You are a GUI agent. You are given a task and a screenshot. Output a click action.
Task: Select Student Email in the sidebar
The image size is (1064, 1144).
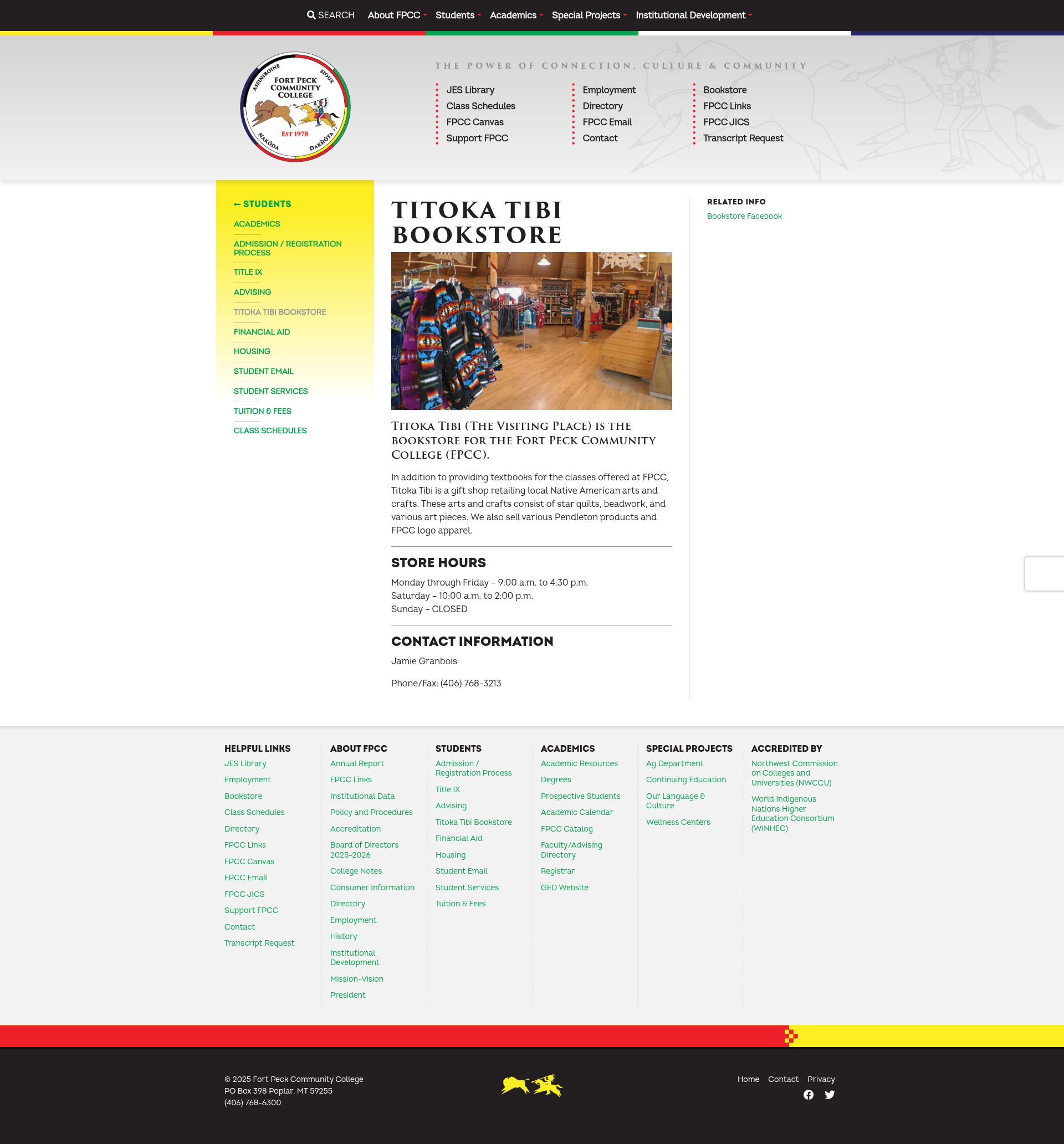pyautogui.click(x=263, y=371)
